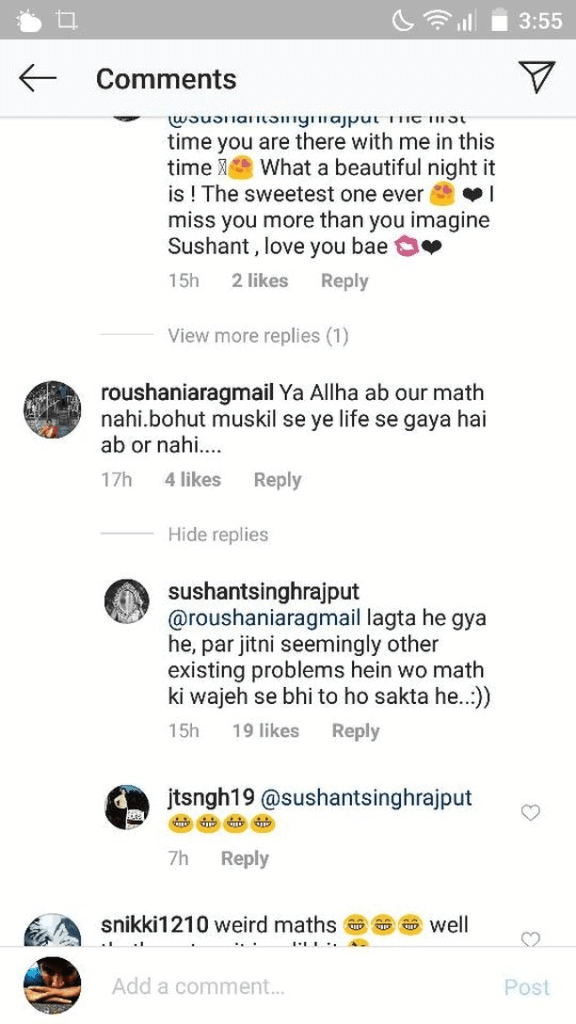Viewport: 576px width, 1024px height.
Task: Open snikki1210's profile from the username
Action: [x=155, y=925]
